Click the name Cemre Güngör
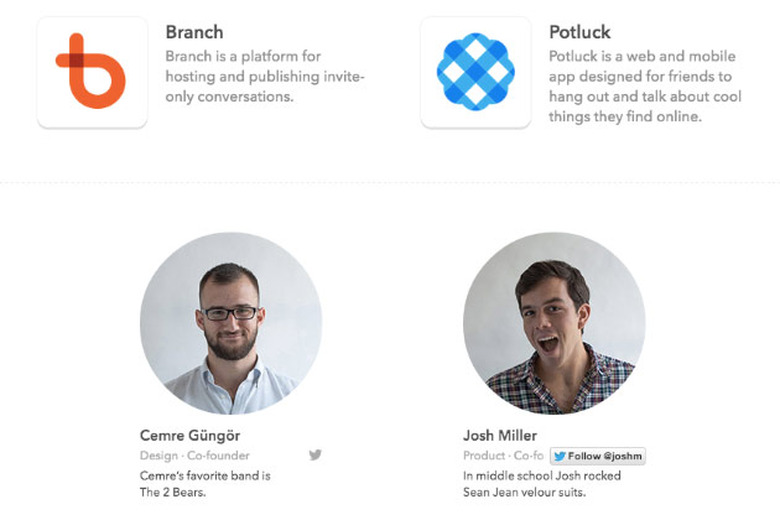This screenshot has height=520, width=780. [190, 436]
